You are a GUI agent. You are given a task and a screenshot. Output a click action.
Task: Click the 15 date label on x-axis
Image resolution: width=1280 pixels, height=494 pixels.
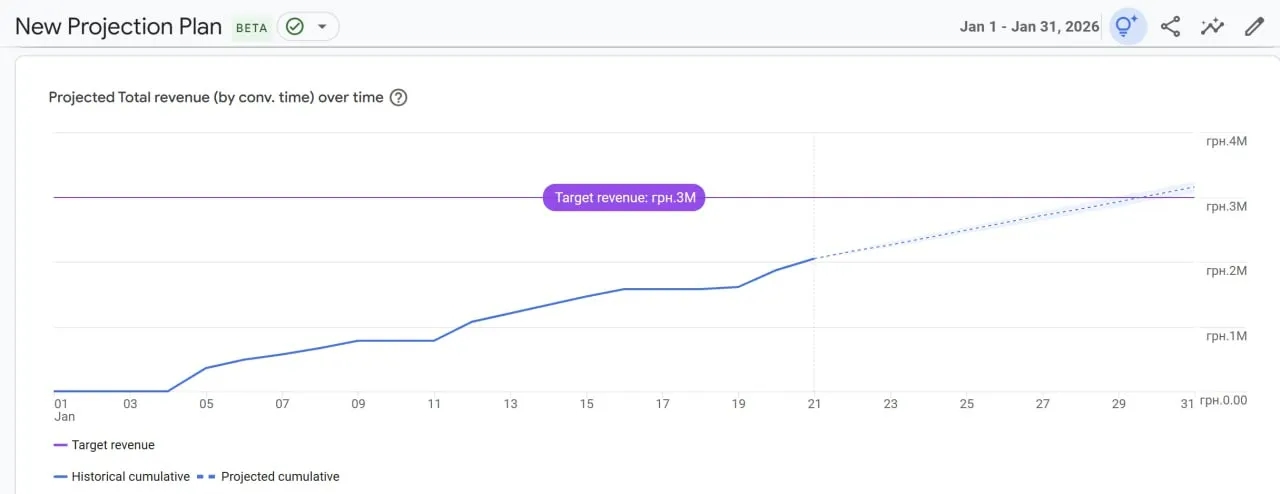(586, 404)
